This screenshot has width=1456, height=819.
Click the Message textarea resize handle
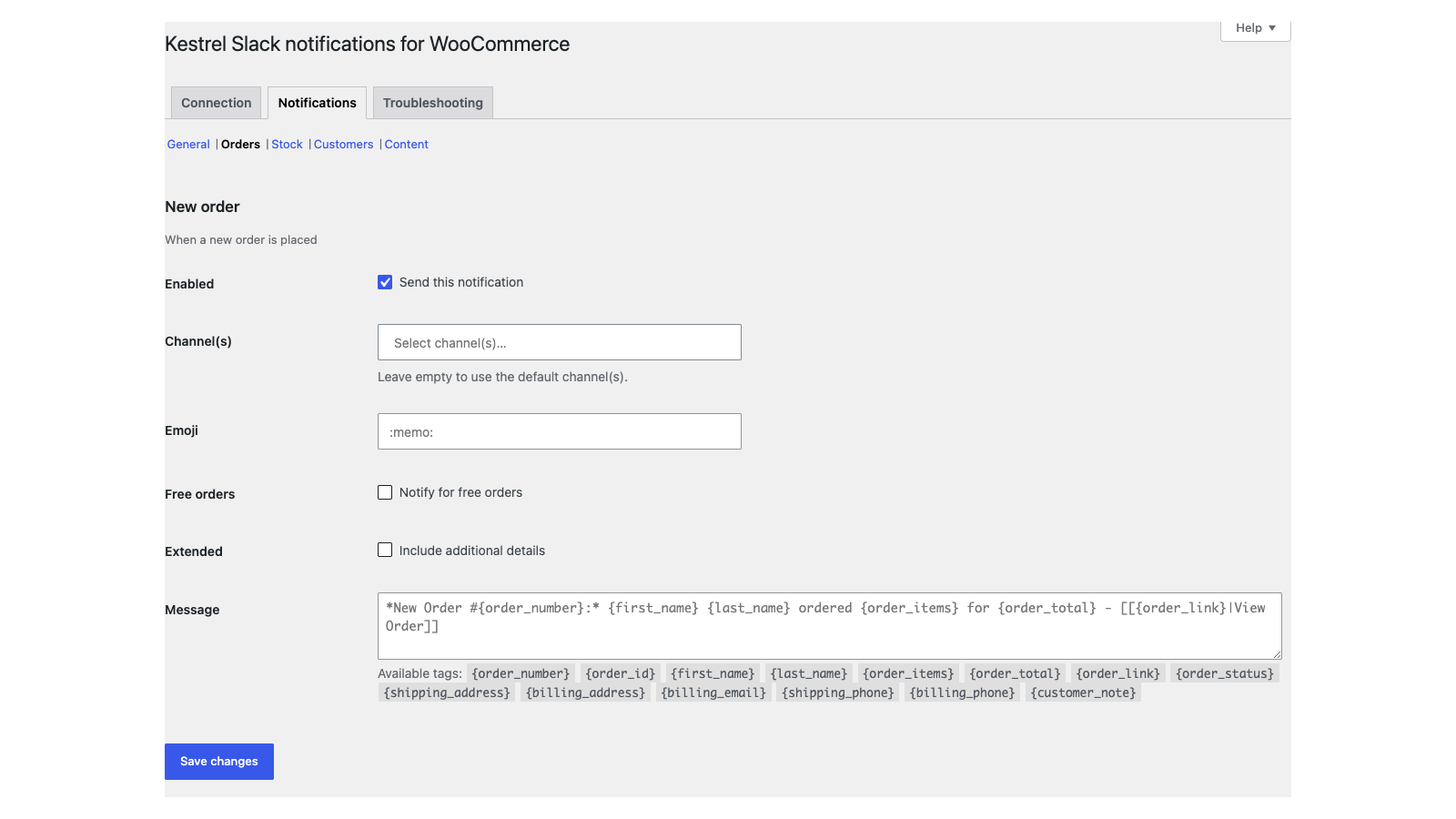point(1277,654)
